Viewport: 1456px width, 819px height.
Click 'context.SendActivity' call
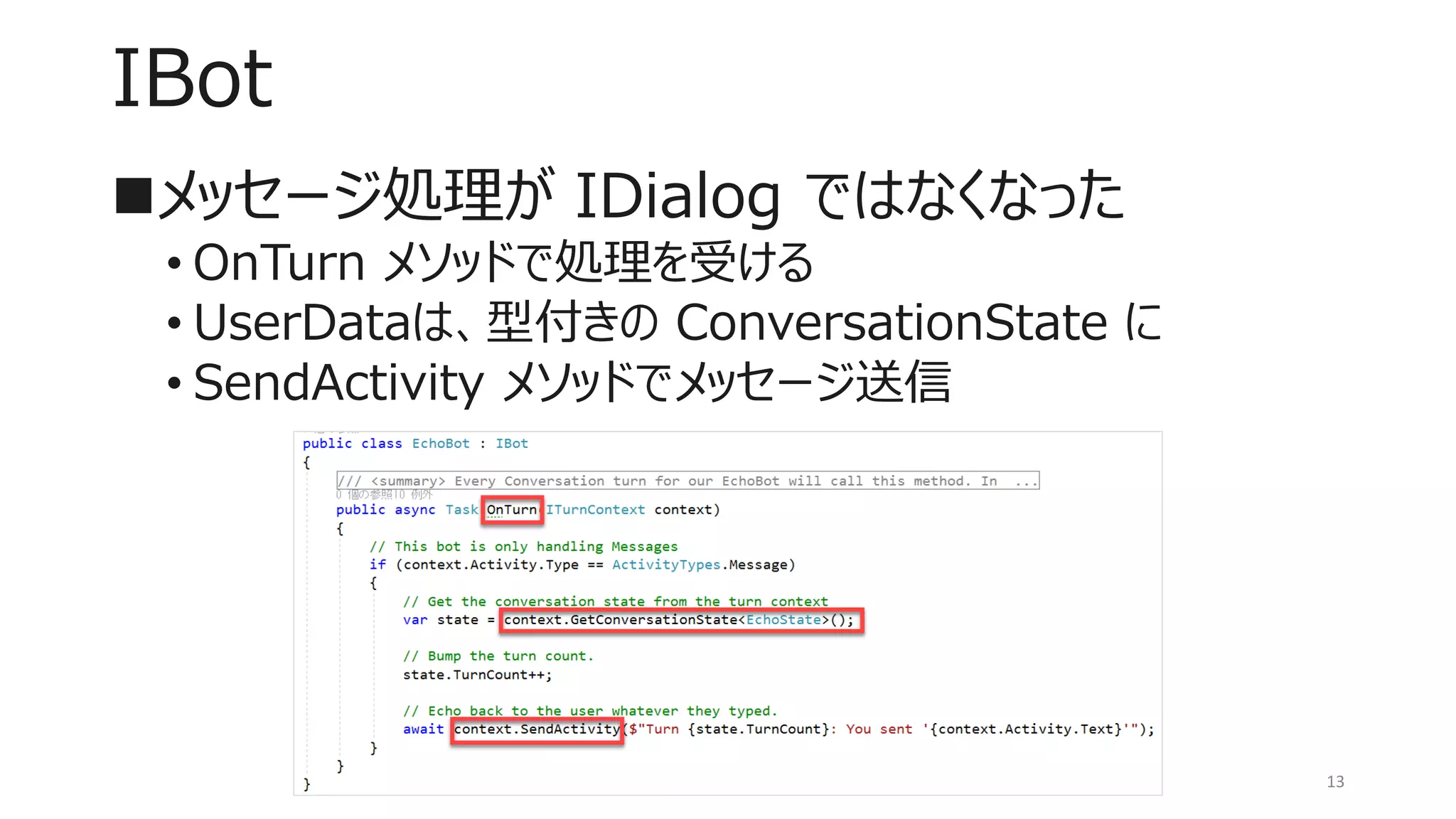click(x=537, y=729)
